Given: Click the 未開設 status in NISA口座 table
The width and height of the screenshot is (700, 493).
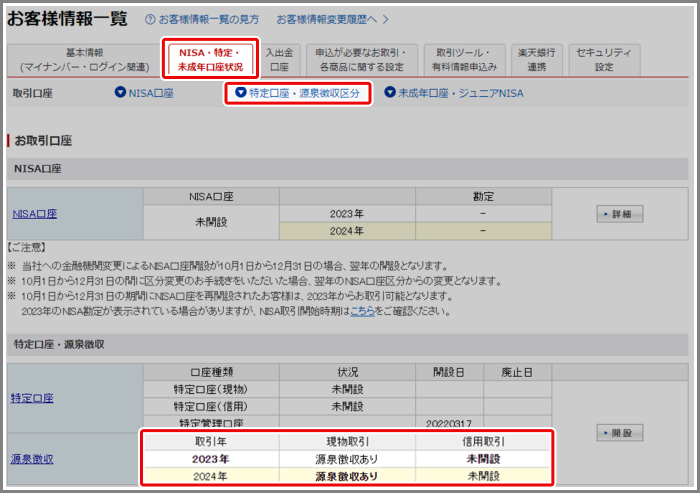Looking at the screenshot, I should (211, 222).
